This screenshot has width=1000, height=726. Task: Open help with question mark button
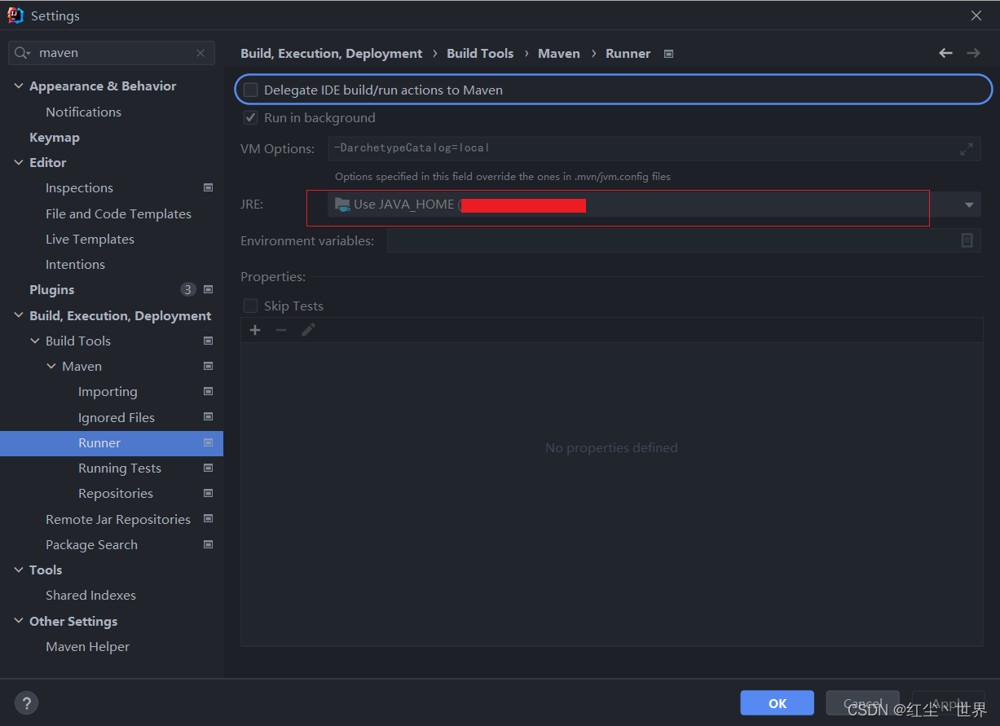tap(26, 703)
